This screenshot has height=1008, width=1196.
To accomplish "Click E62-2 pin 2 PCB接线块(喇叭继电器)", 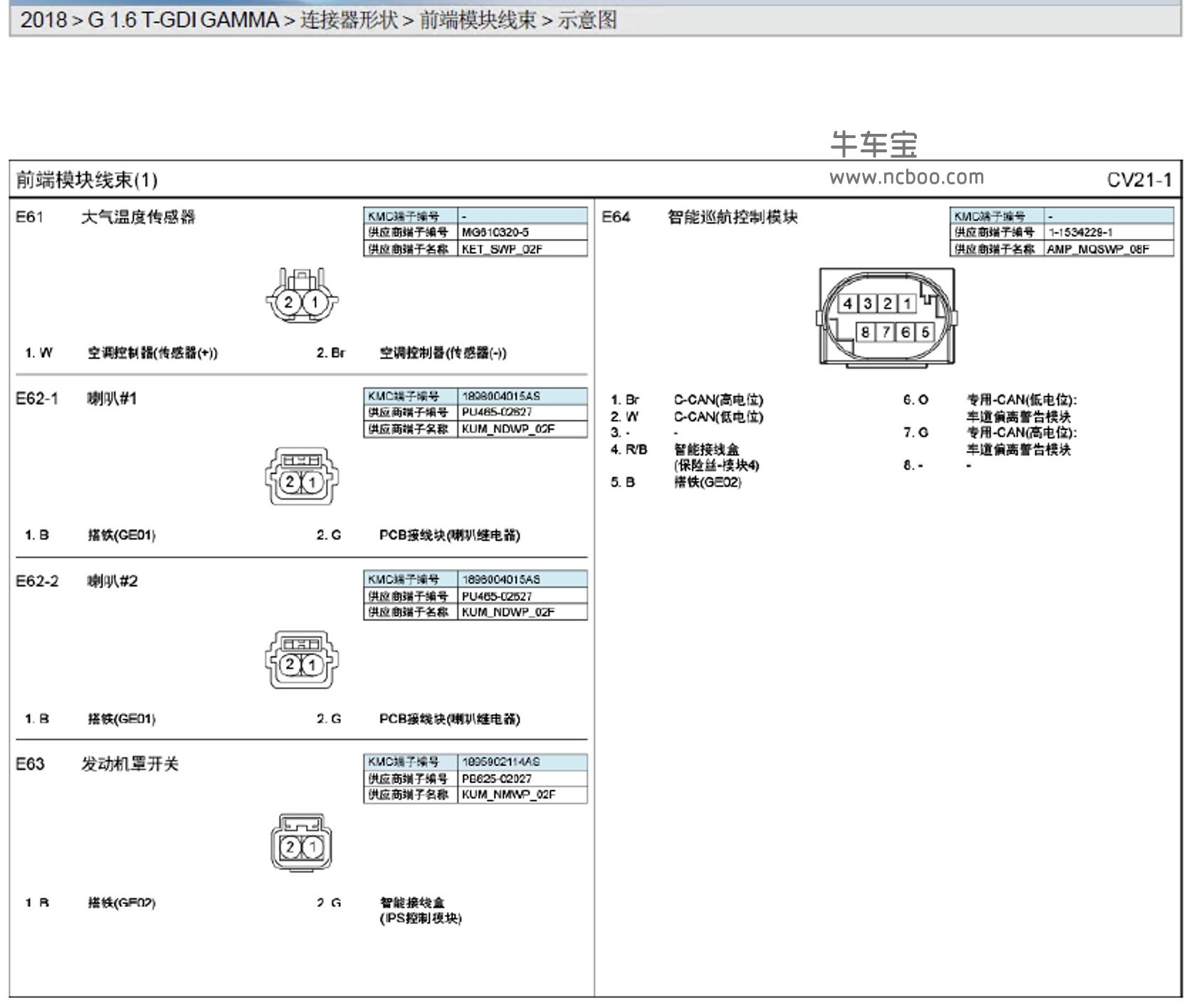I will tap(418, 718).
